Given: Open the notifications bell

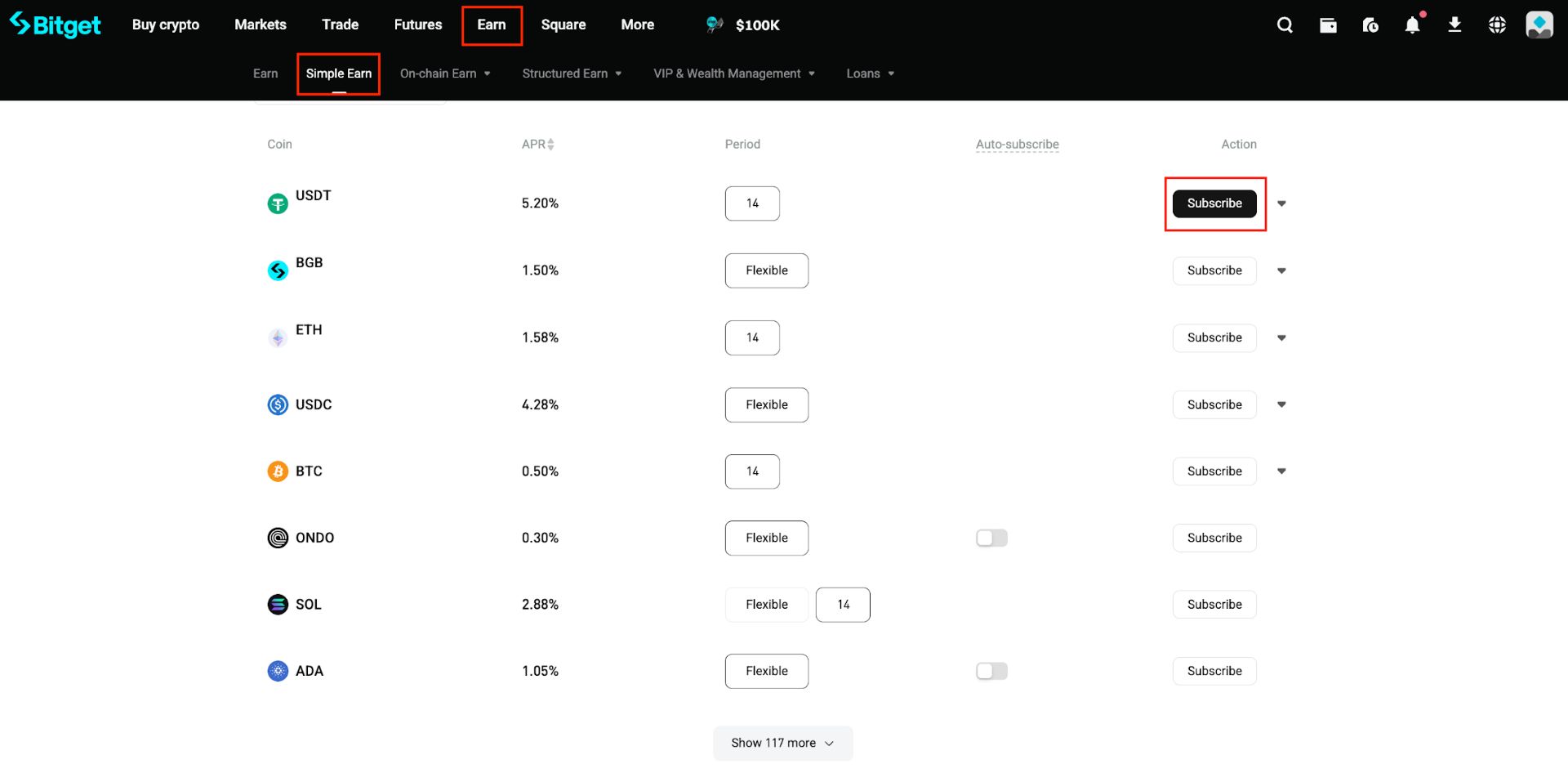Looking at the screenshot, I should click(x=1412, y=25).
